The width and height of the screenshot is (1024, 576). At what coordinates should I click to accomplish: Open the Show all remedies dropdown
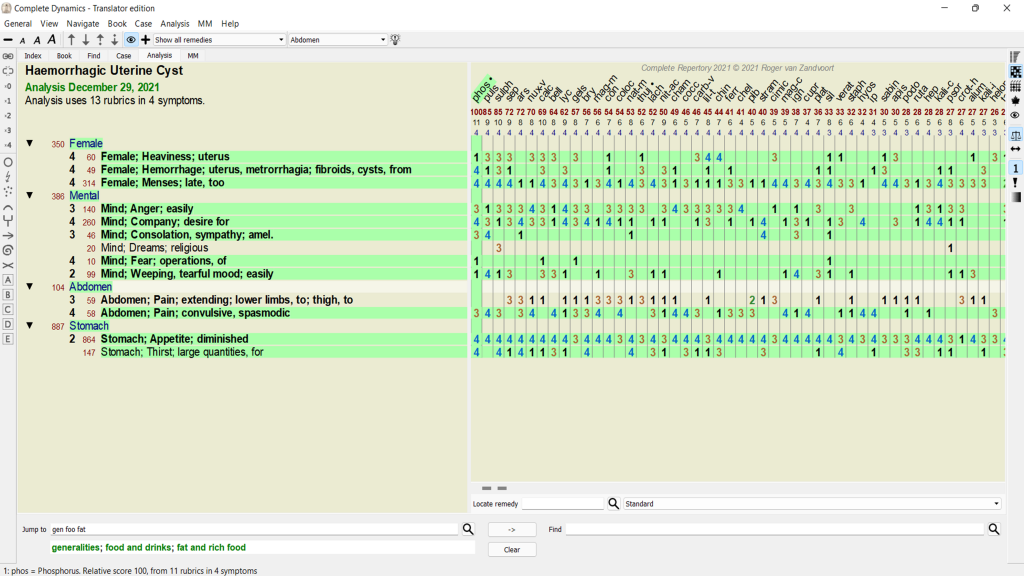pyautogui.click(x=219, y=40)
